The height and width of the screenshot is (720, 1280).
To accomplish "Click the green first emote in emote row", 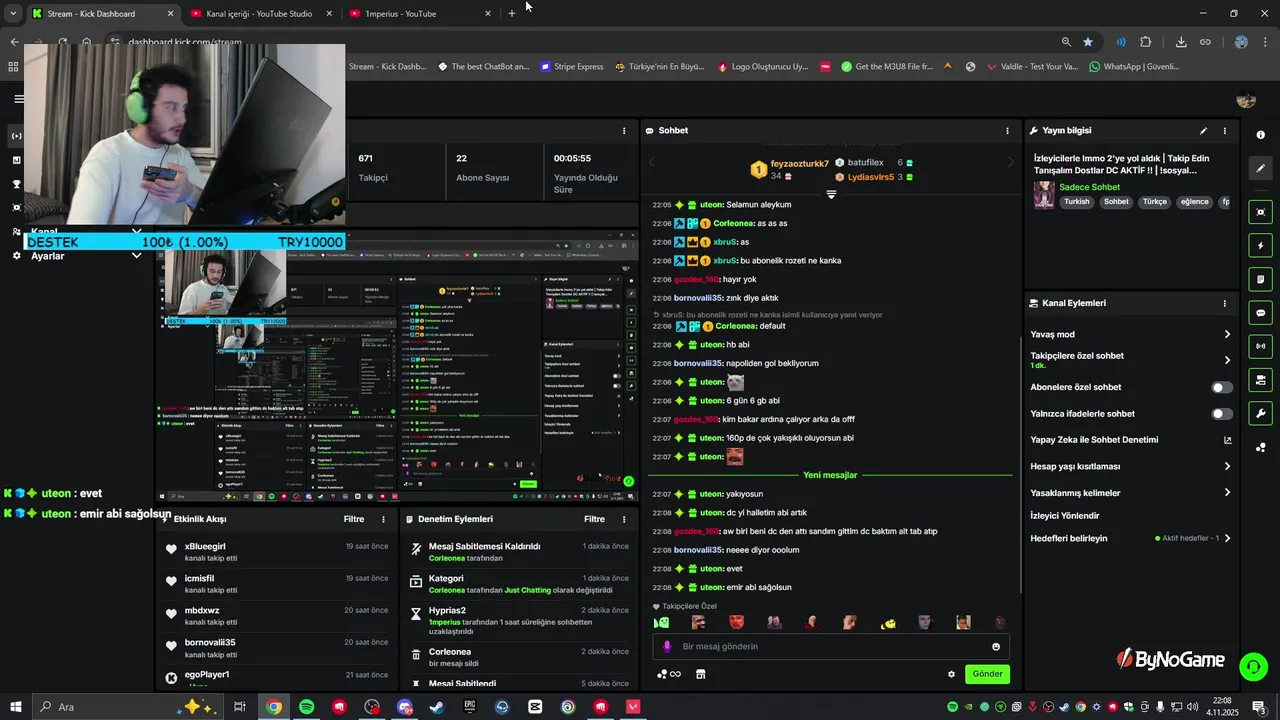I will (x=661, y=623).
